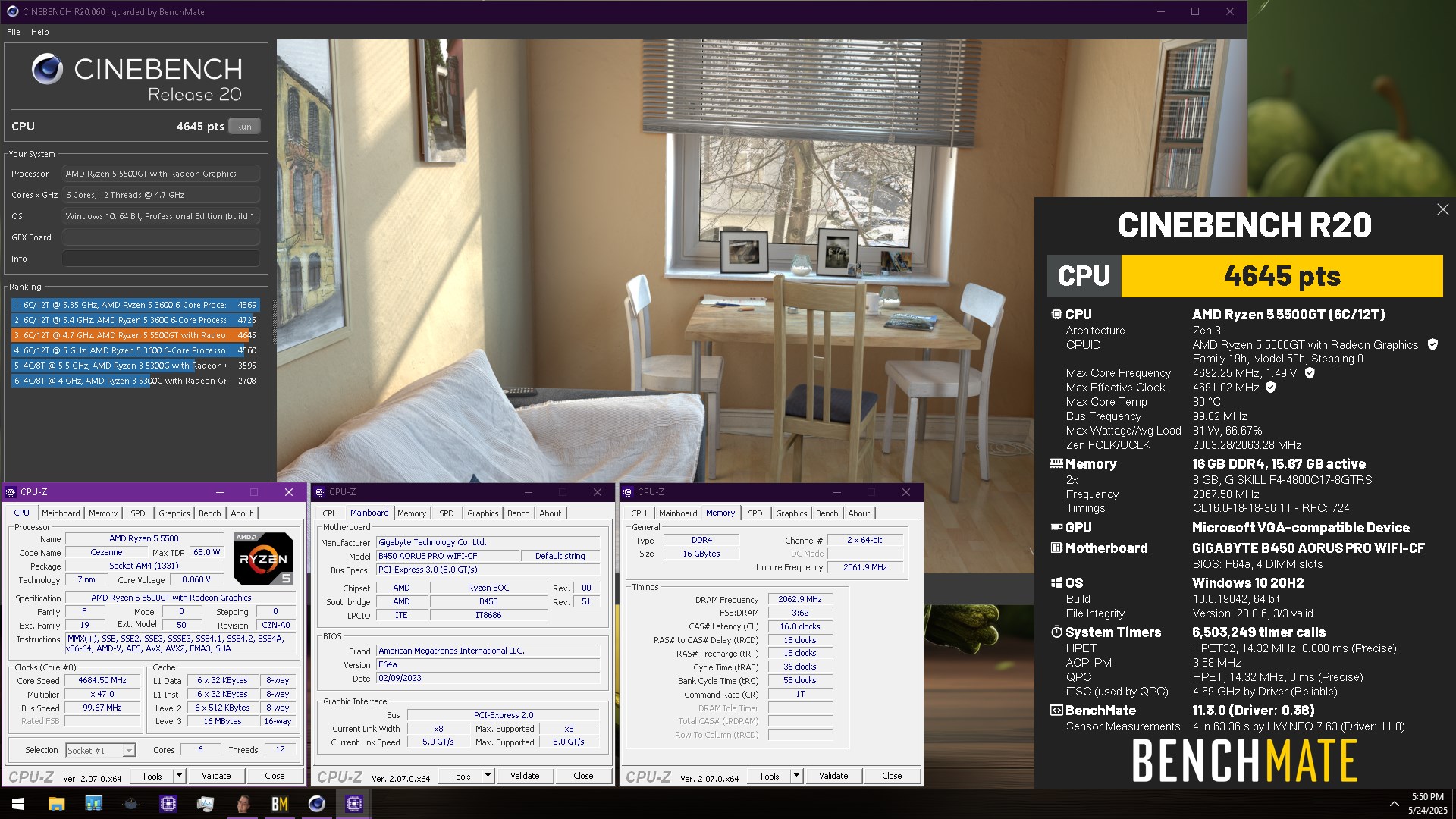Viewport: 1456px width, 819px height.
Task: Open CPU tab in Memory CPU-Z window
Action: point(639,513)
